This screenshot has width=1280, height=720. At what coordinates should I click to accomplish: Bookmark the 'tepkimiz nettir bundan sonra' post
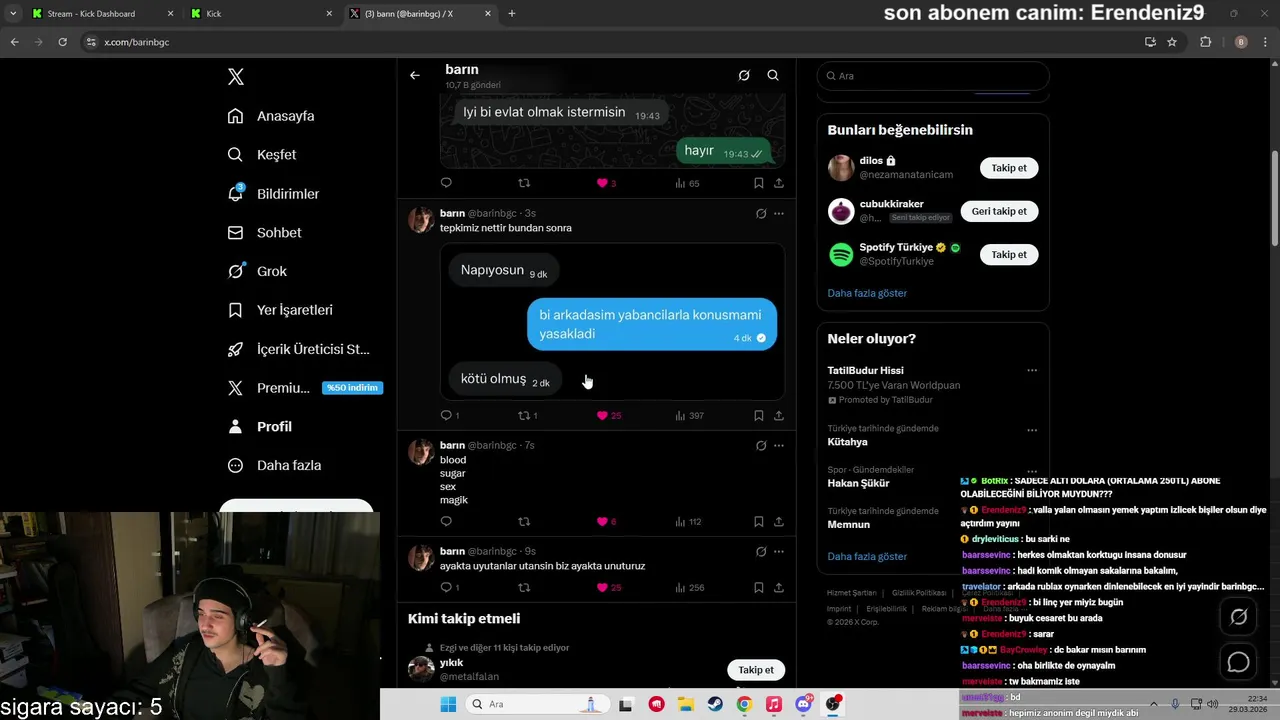tap(759, 415)
